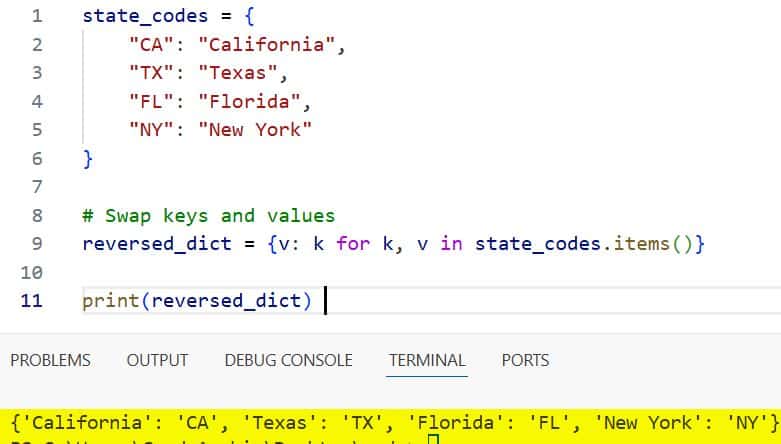Show the PORTS tab
The image size is (781, 444).
tap(525, 360)
